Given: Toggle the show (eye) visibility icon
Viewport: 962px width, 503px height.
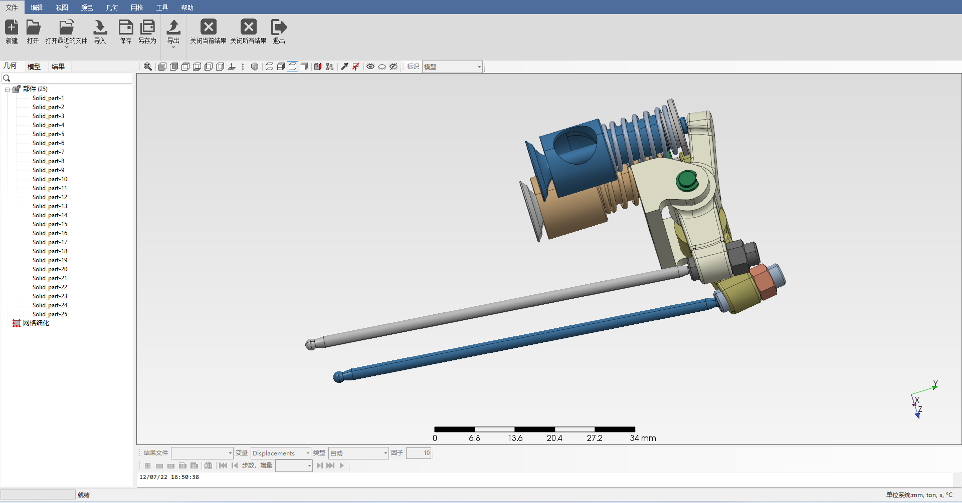Looking at the screenshot, I should [370, 66].
